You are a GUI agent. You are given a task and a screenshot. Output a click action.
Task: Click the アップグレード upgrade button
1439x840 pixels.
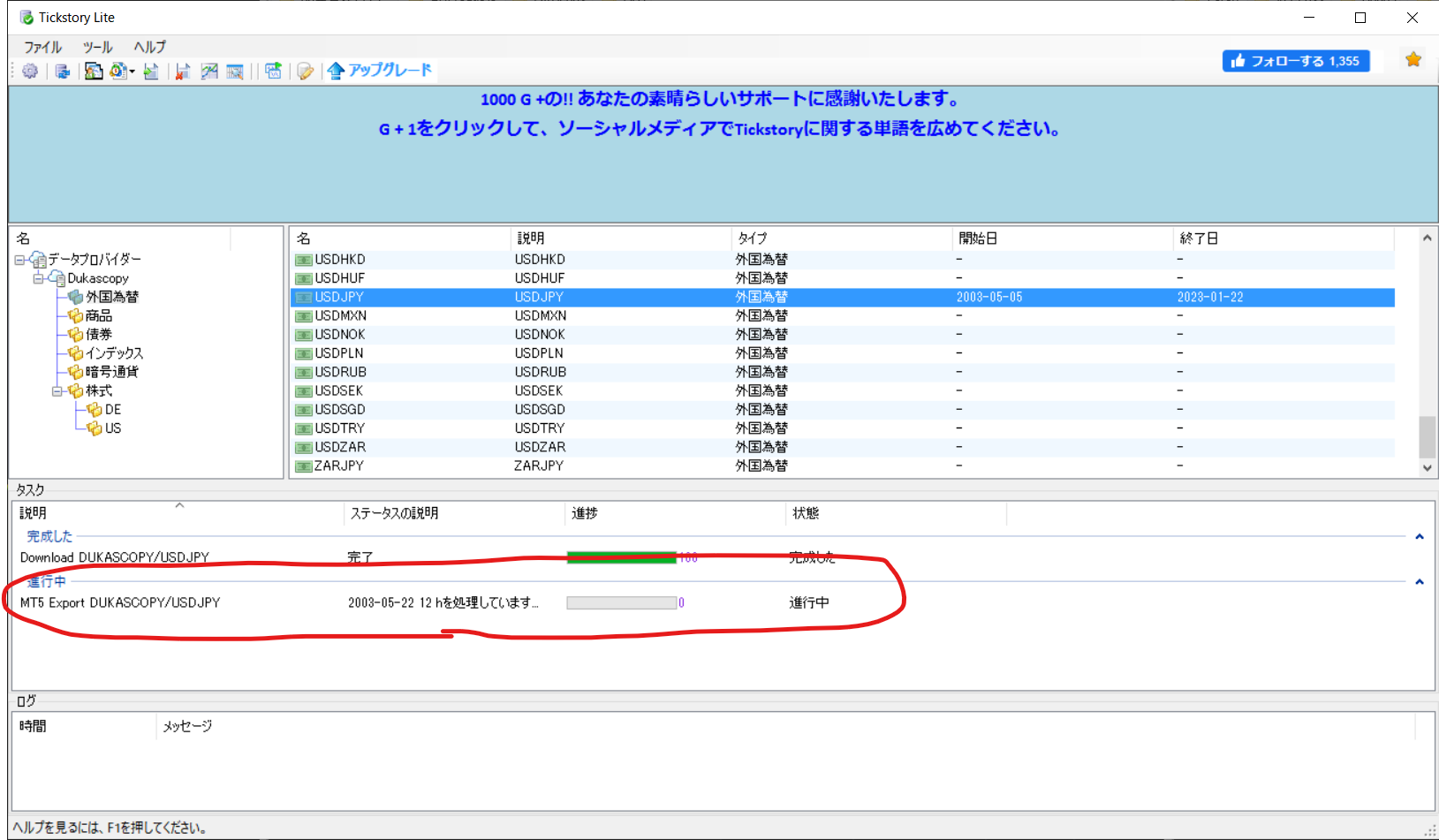[x=380, y=71]
